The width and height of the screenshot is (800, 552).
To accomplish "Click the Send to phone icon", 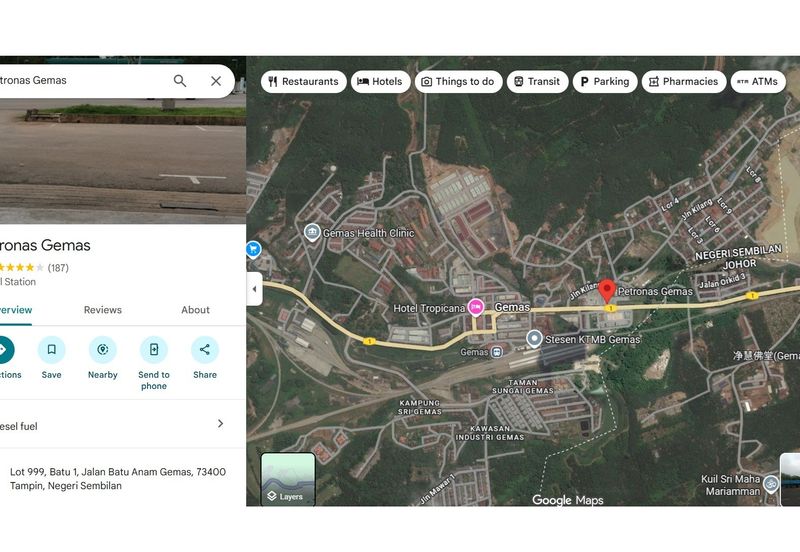I will [154, 349].
